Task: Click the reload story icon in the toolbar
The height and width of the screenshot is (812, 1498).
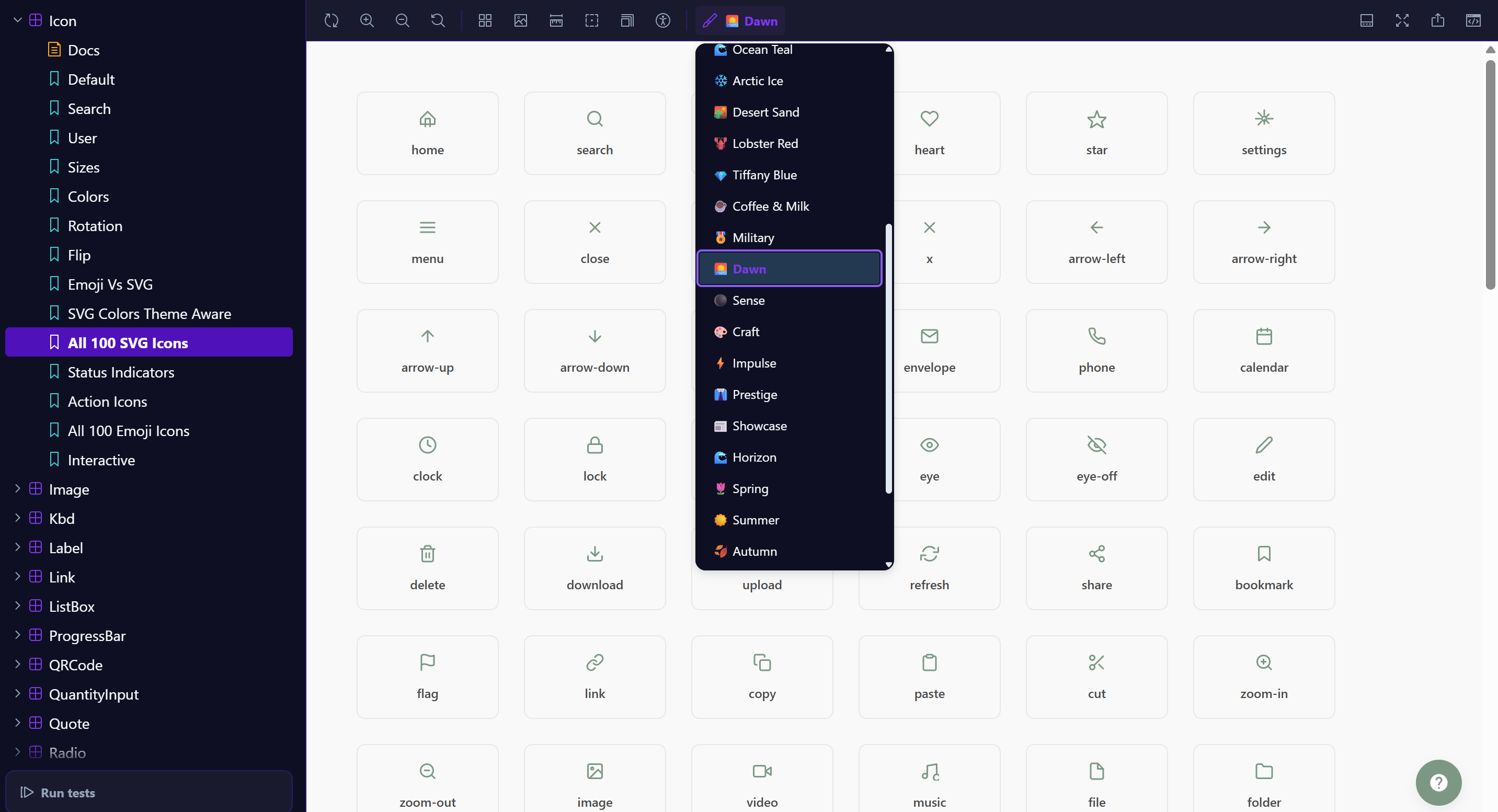Action: click(331, 20)
